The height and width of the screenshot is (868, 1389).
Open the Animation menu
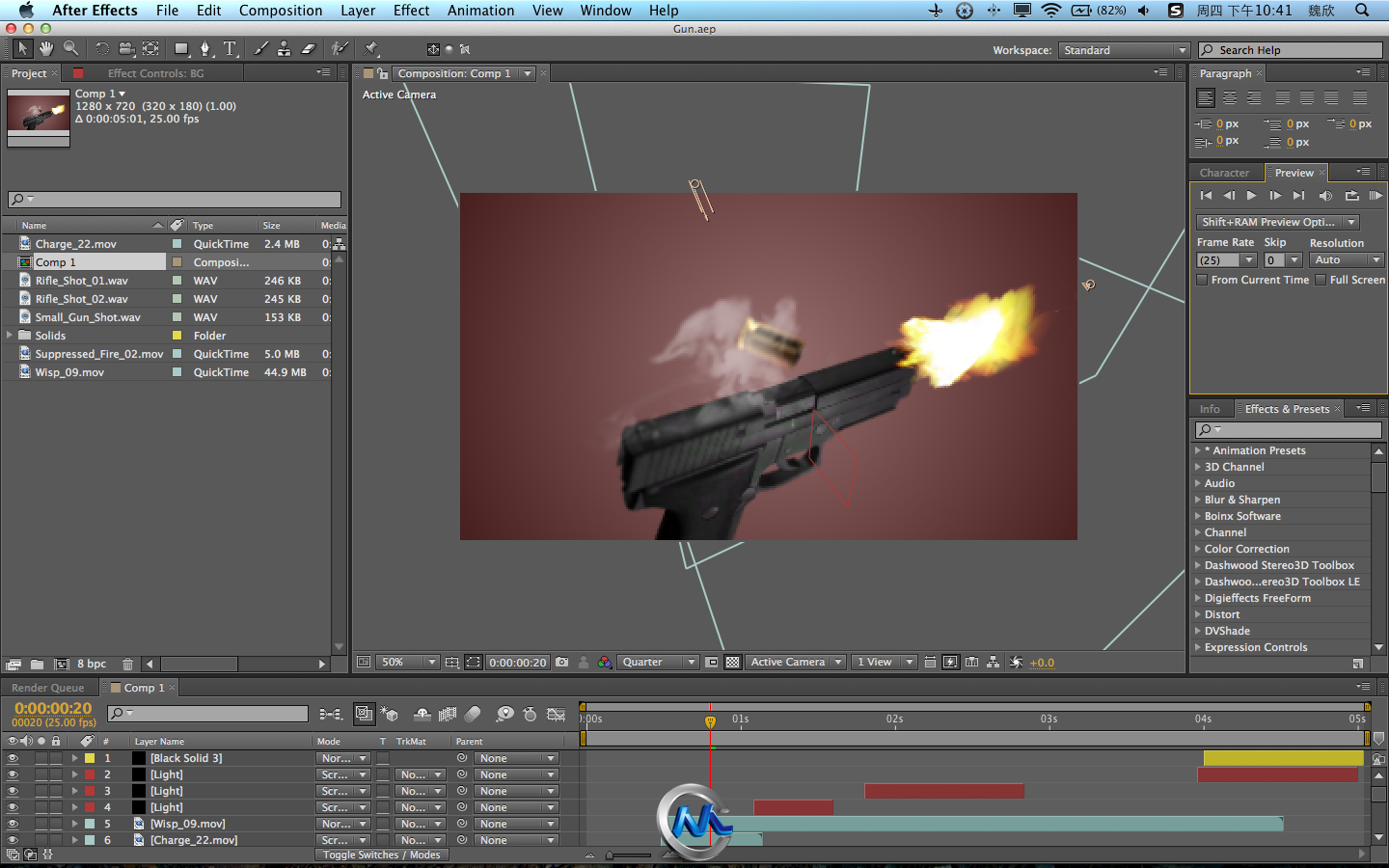coord(480,11)
